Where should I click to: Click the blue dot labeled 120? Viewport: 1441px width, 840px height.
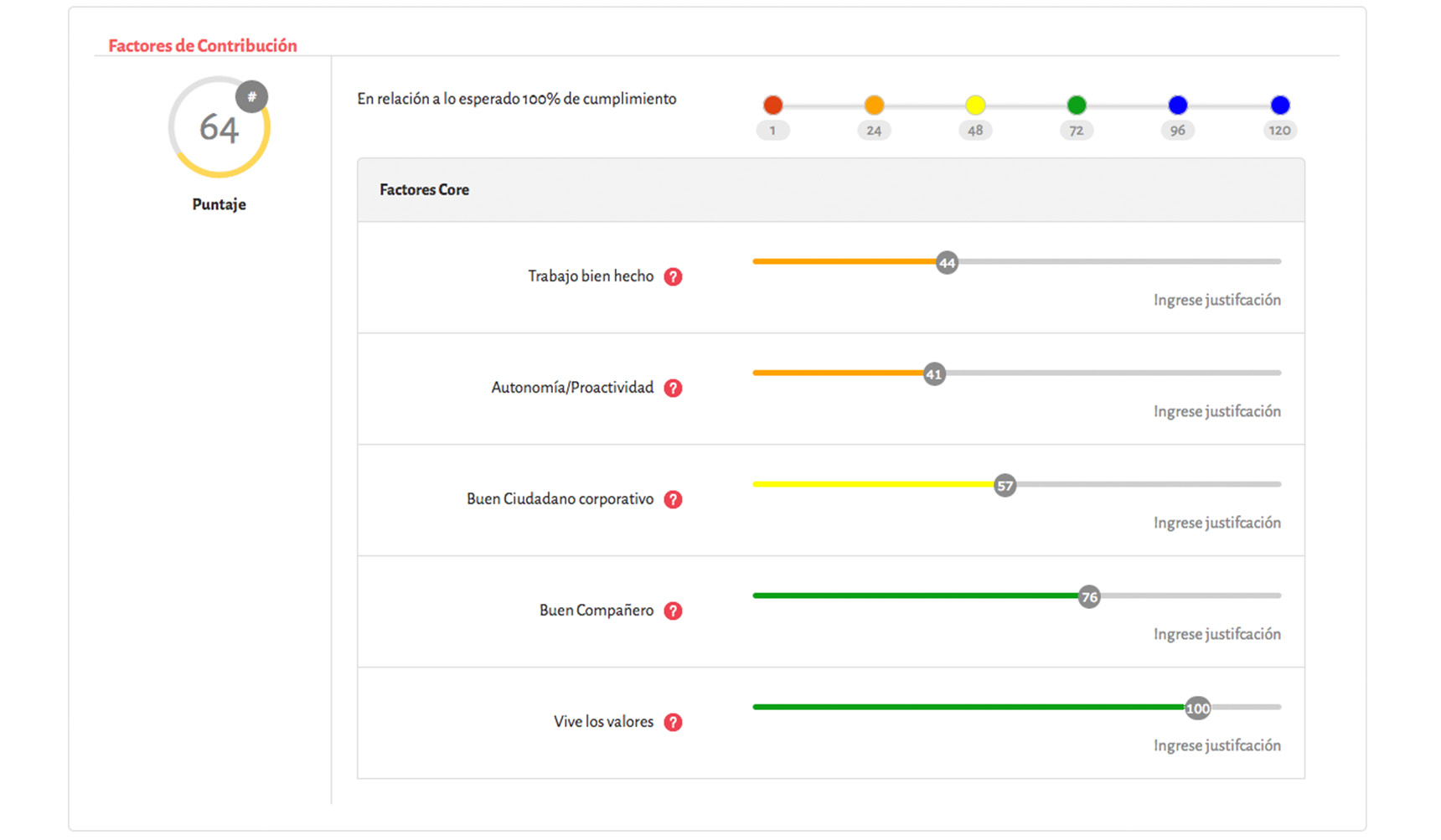point(1280,105)
